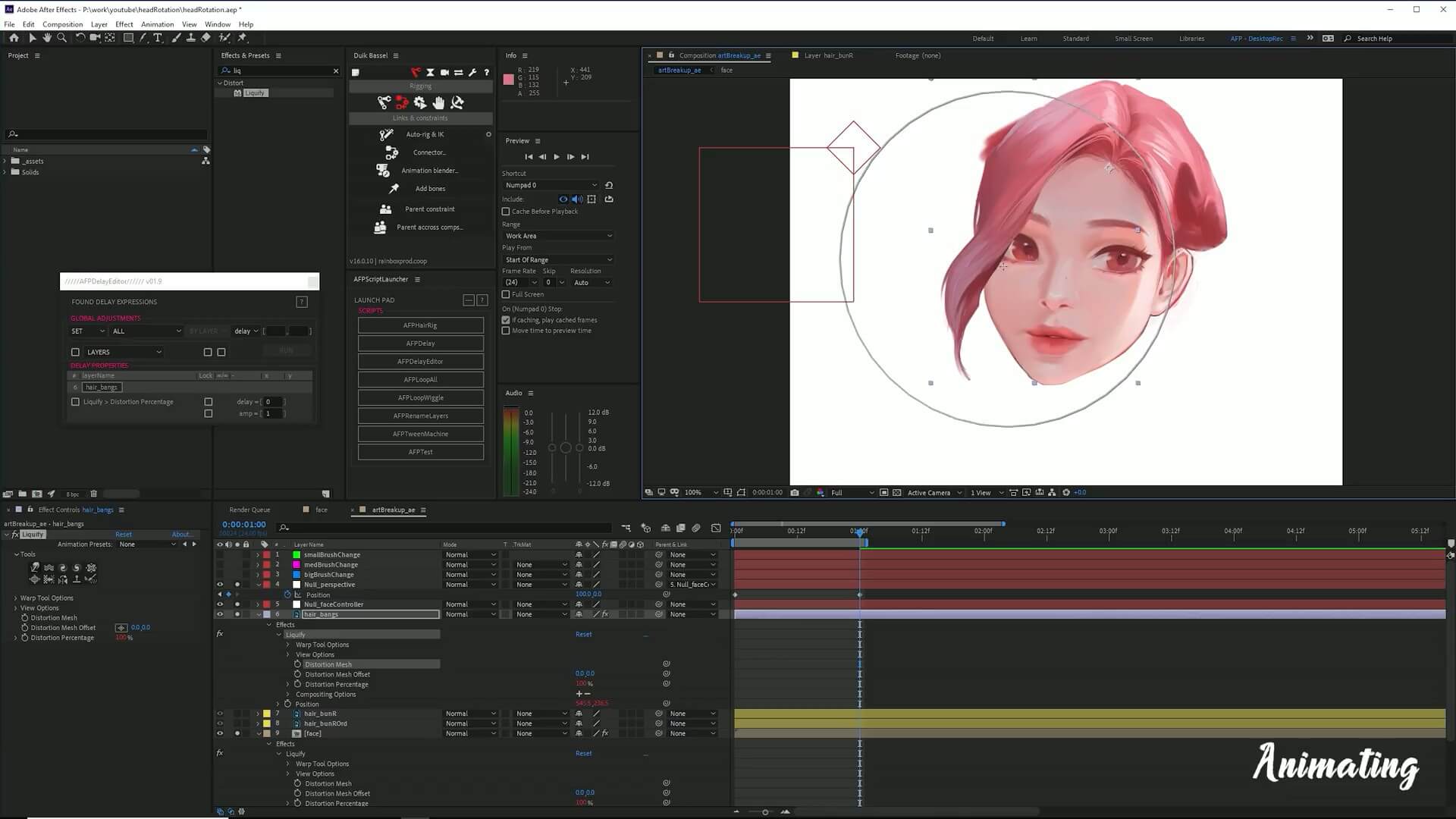Screen dimensions: 1456x819
Task: Open the timeline Graph Editor icon
Action: 716,528
